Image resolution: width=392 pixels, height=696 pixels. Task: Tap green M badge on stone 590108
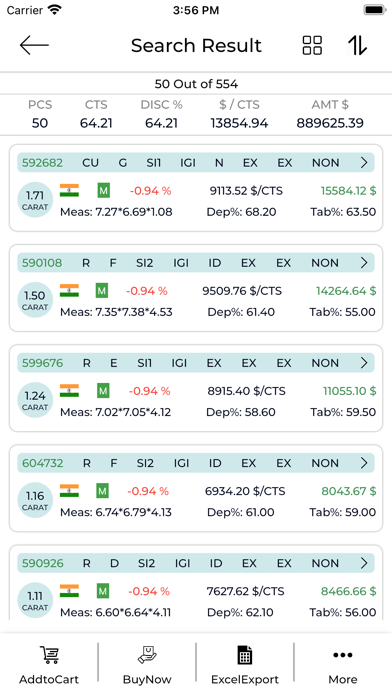[x=102, y=291]
